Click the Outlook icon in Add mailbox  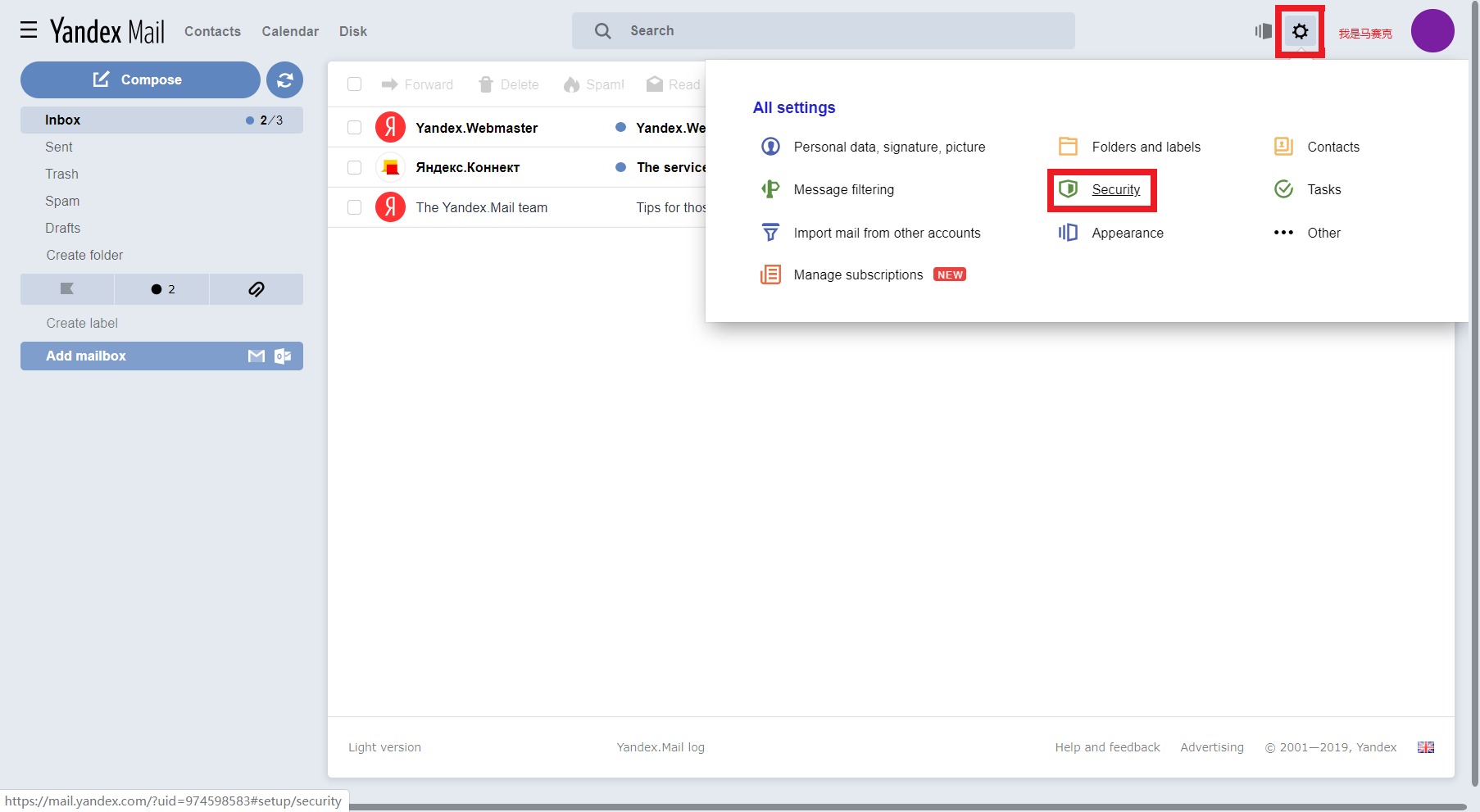tap(283, 356)
